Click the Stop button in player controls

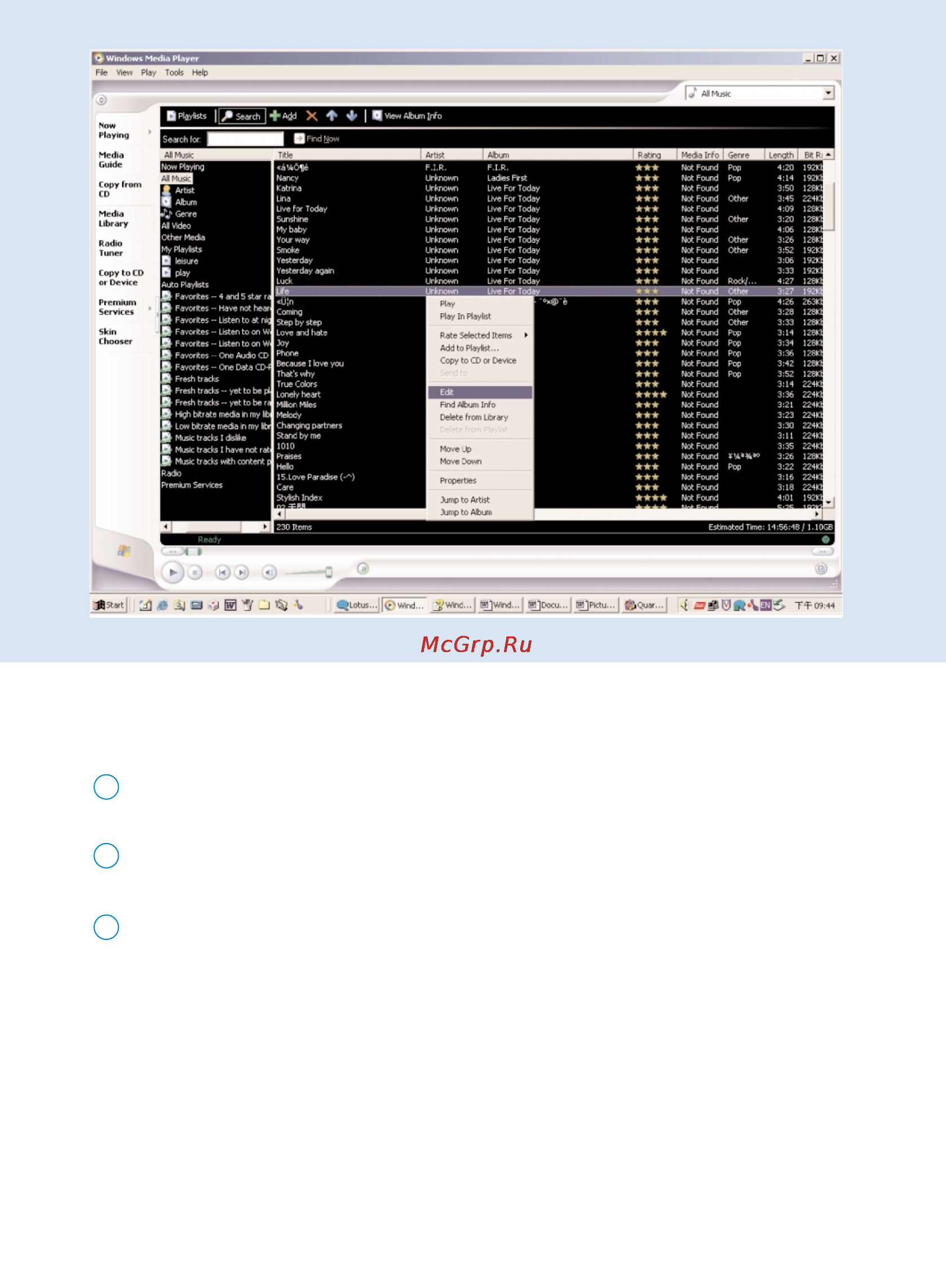[x=195, y=572]
